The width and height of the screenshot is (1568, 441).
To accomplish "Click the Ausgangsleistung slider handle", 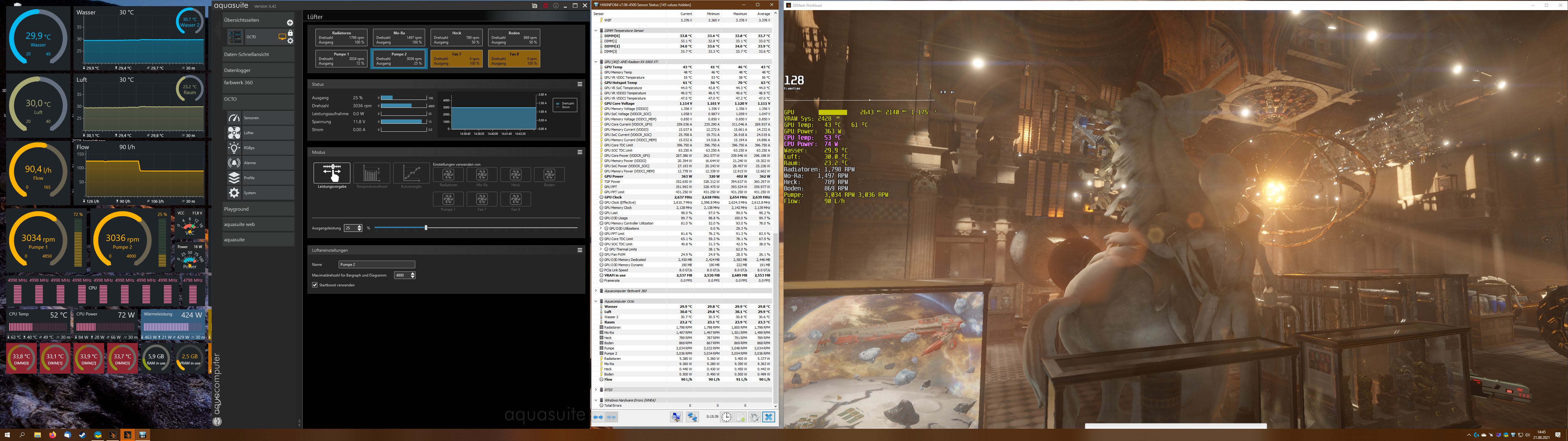I will (x=425, y=228).
